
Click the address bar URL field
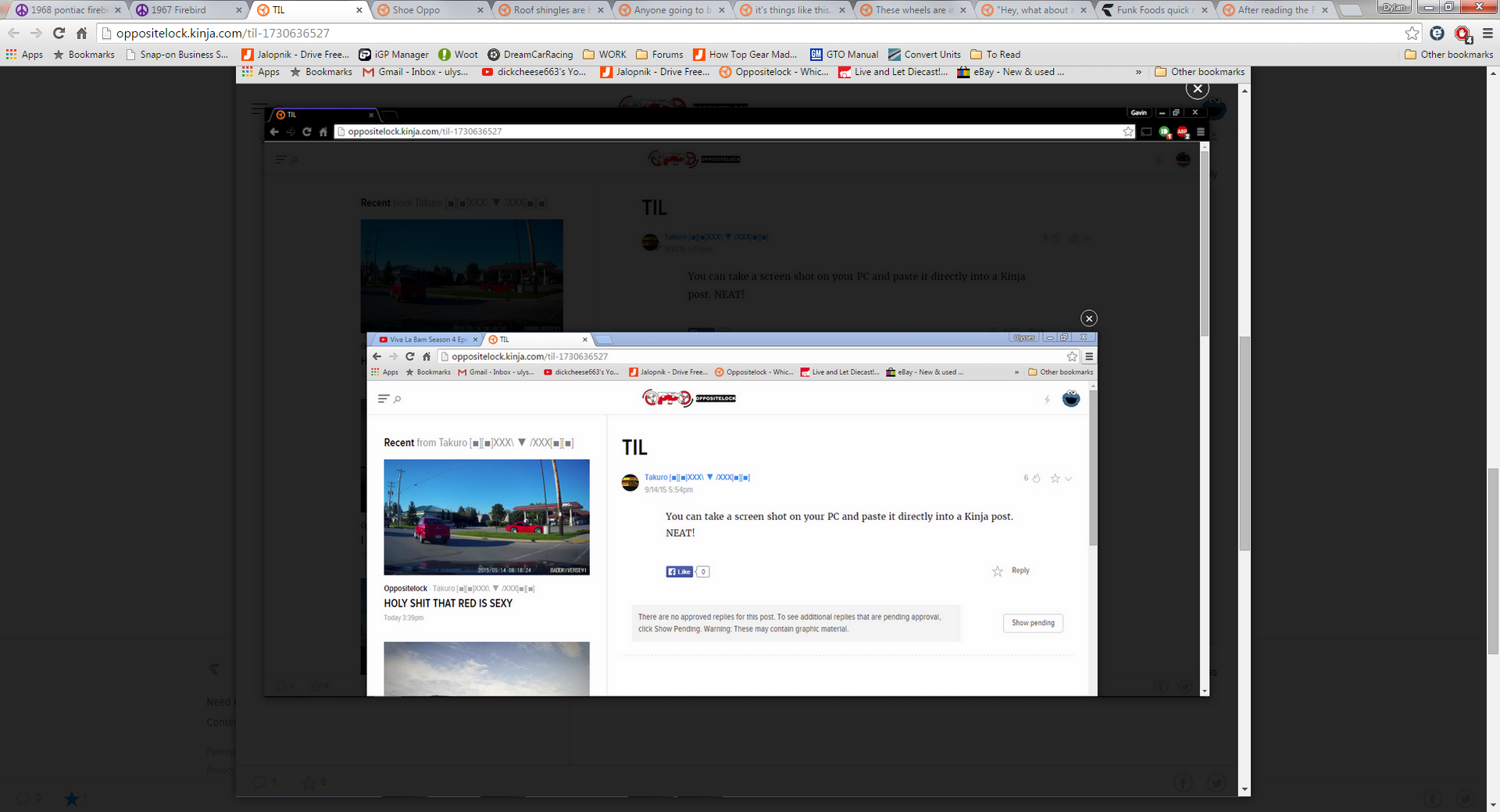coord(750,33)
